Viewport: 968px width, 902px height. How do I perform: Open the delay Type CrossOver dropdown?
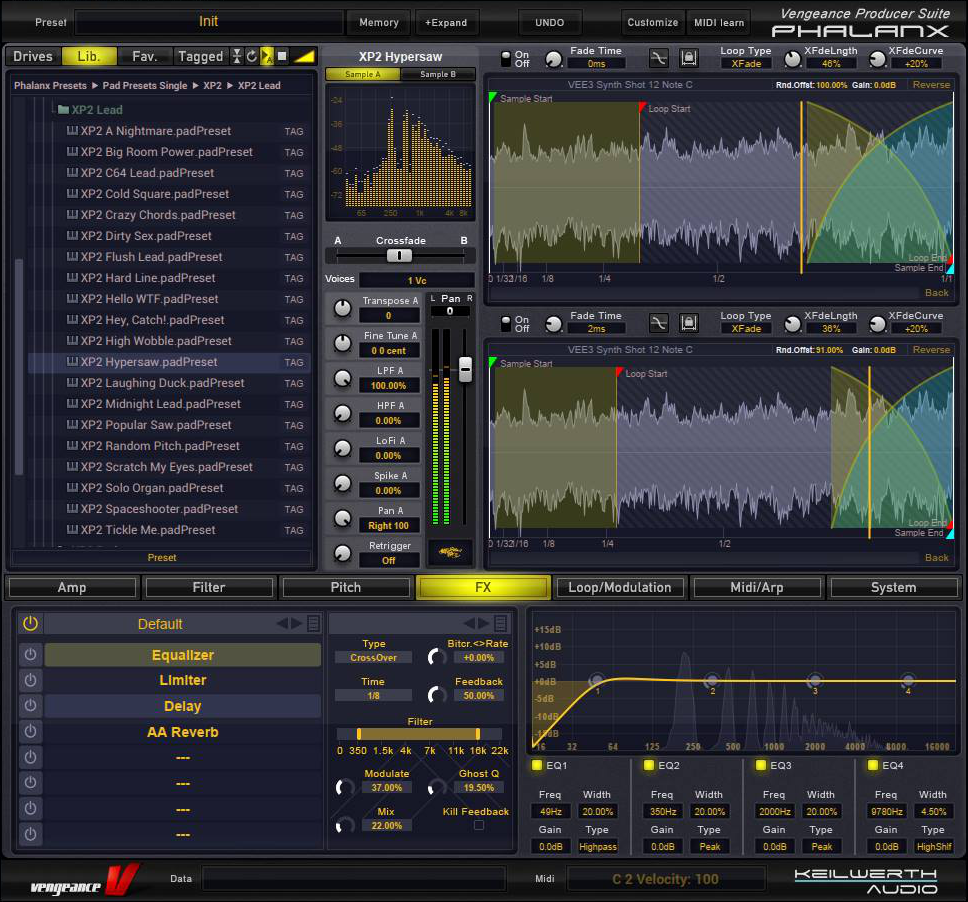pyautogui.click(x=373, y=658)
